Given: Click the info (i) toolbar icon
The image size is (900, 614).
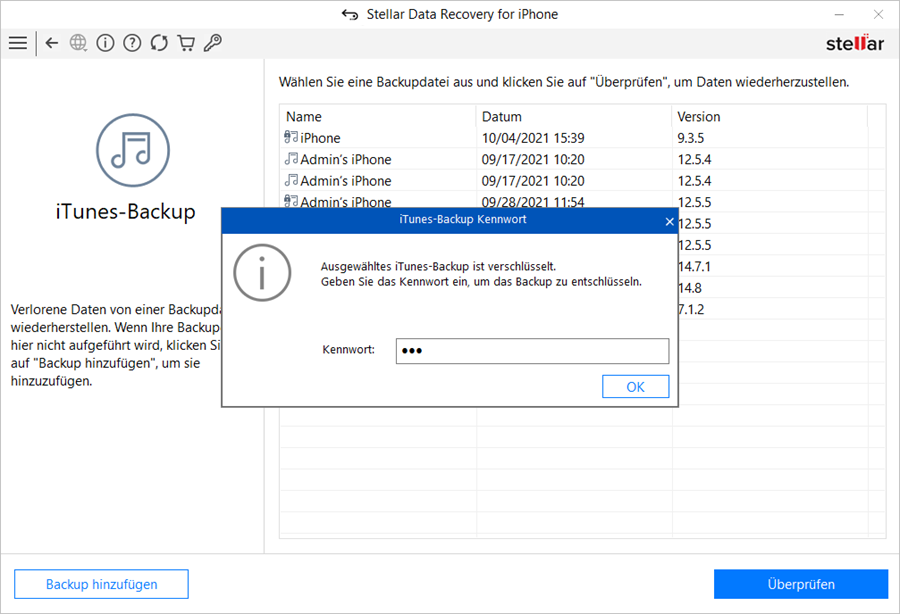Looking at the screenshot, I should [x=105, y=43].
